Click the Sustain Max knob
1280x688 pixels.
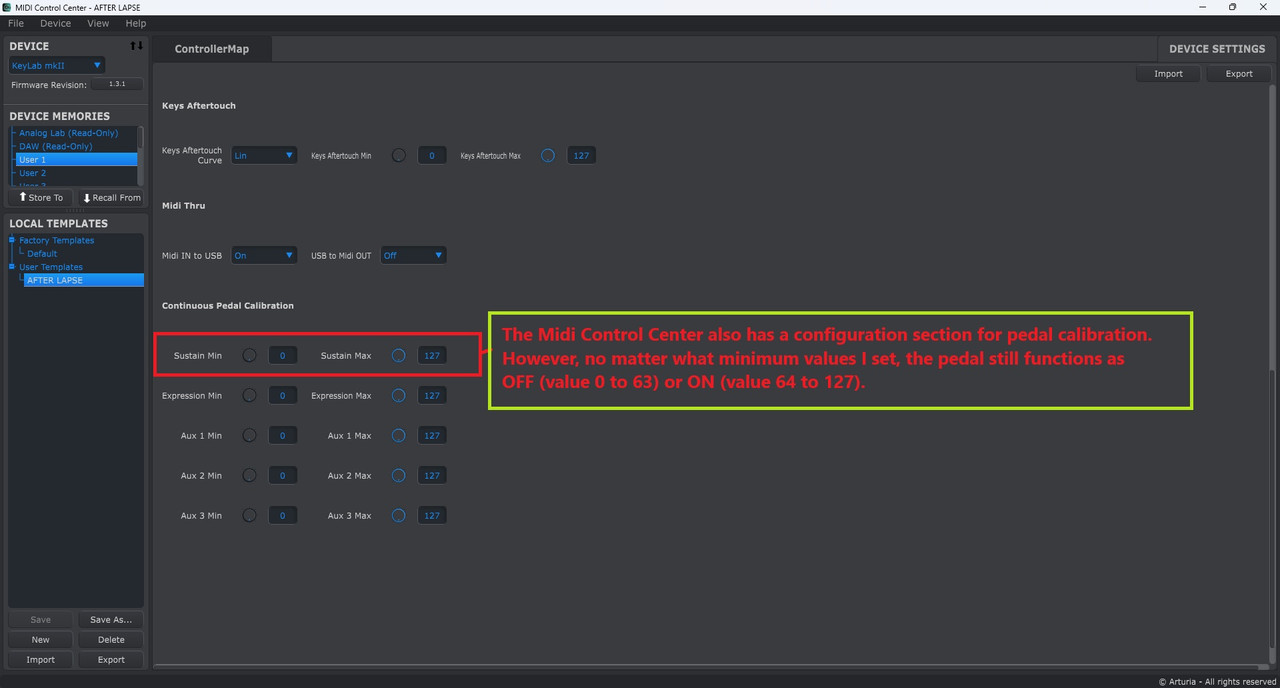coord(399,355)
